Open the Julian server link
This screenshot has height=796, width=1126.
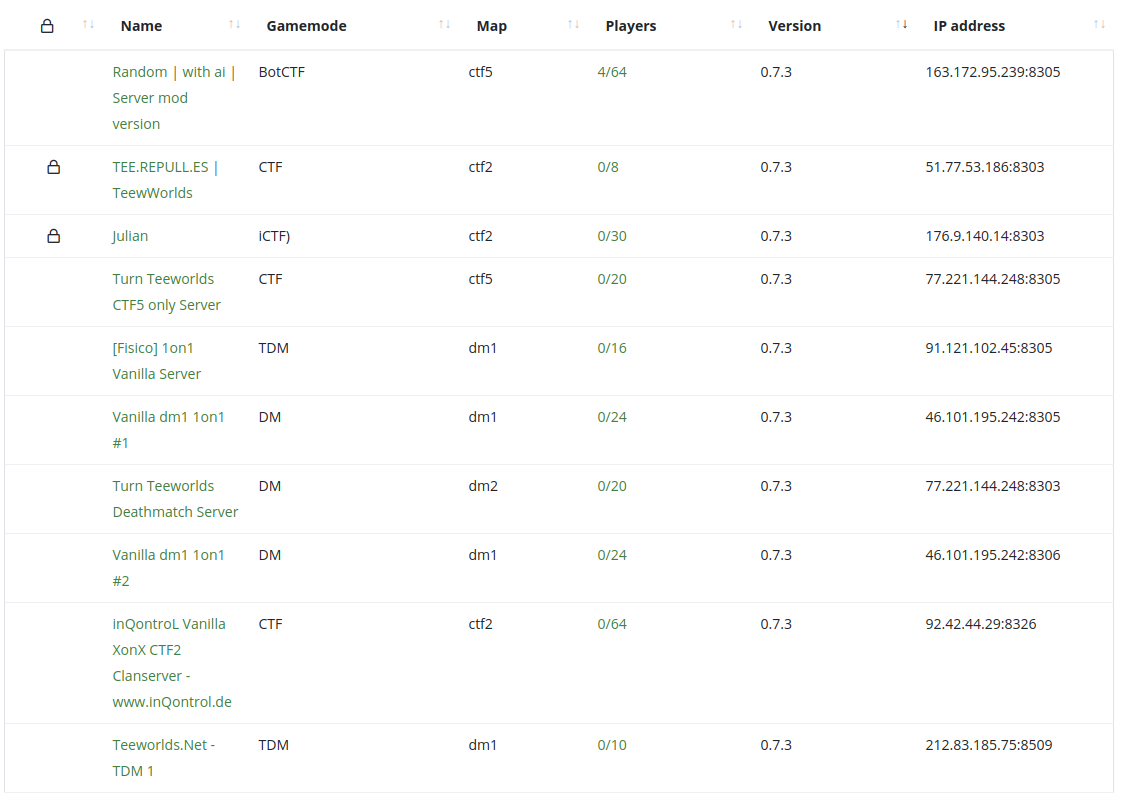tap(130, 236)
